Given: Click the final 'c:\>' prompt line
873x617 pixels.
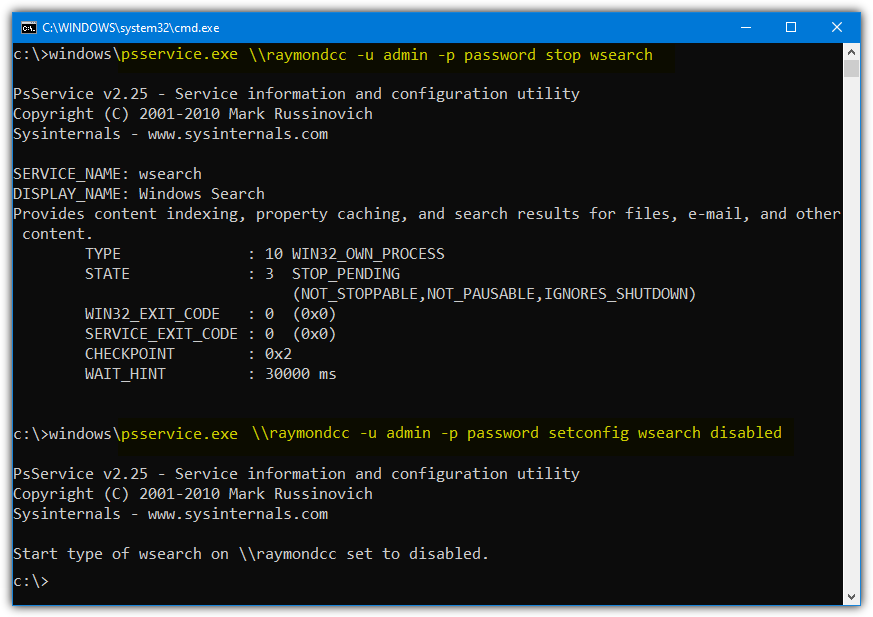Looking at the screenshot, I should click(x=31, y=581).
